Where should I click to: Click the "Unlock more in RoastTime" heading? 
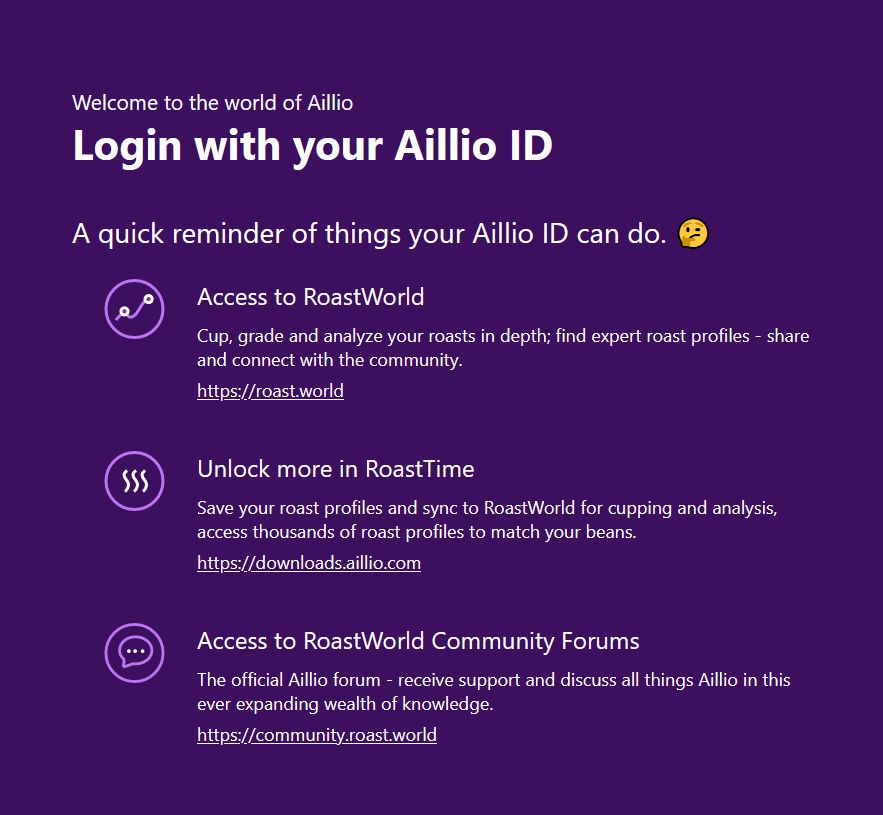tap(335, 469)
